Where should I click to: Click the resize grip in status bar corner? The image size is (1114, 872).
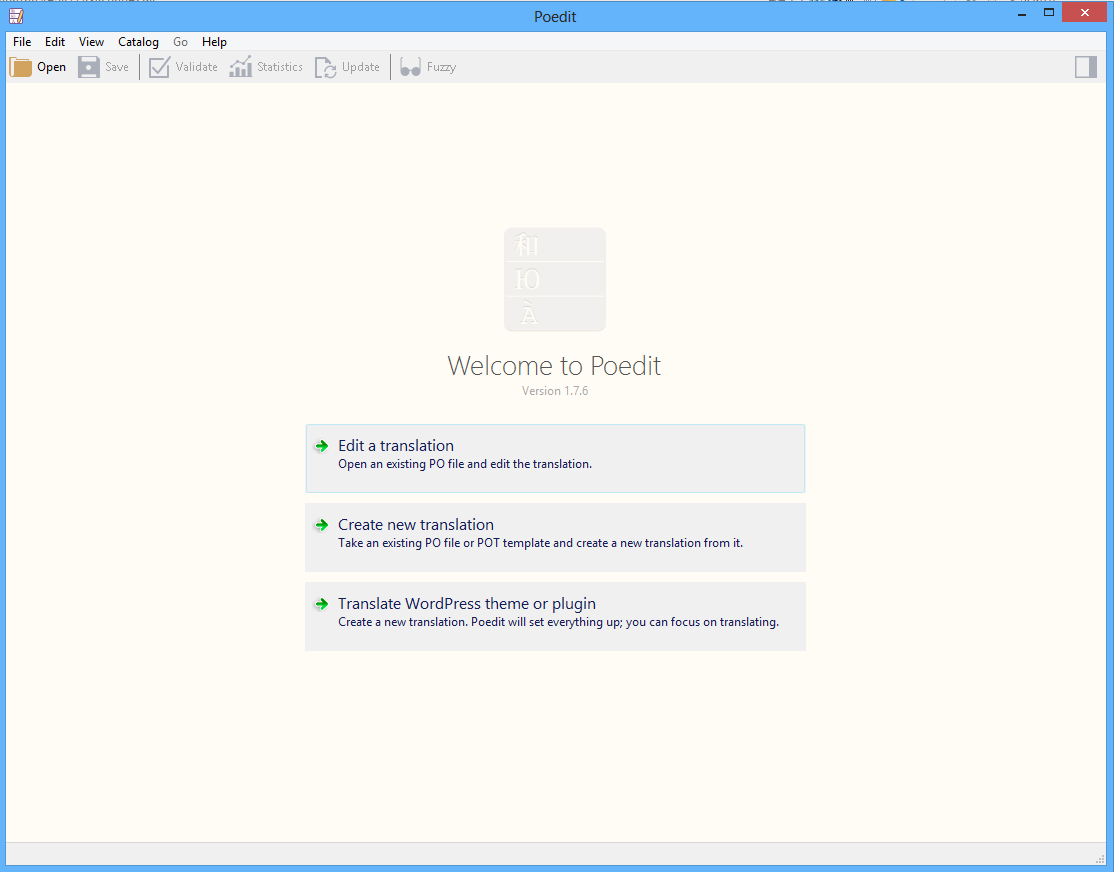pos(1101,857)
